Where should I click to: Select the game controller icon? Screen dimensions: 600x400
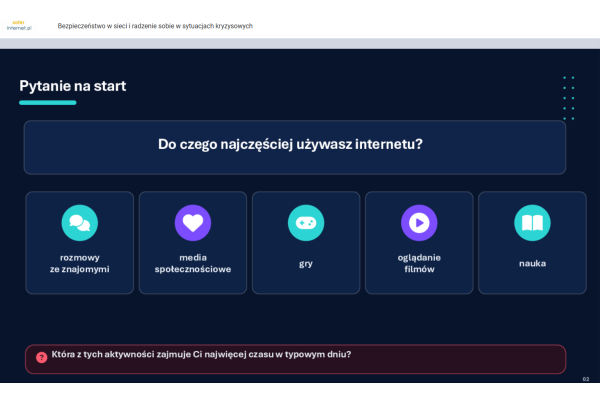[305, 223]
